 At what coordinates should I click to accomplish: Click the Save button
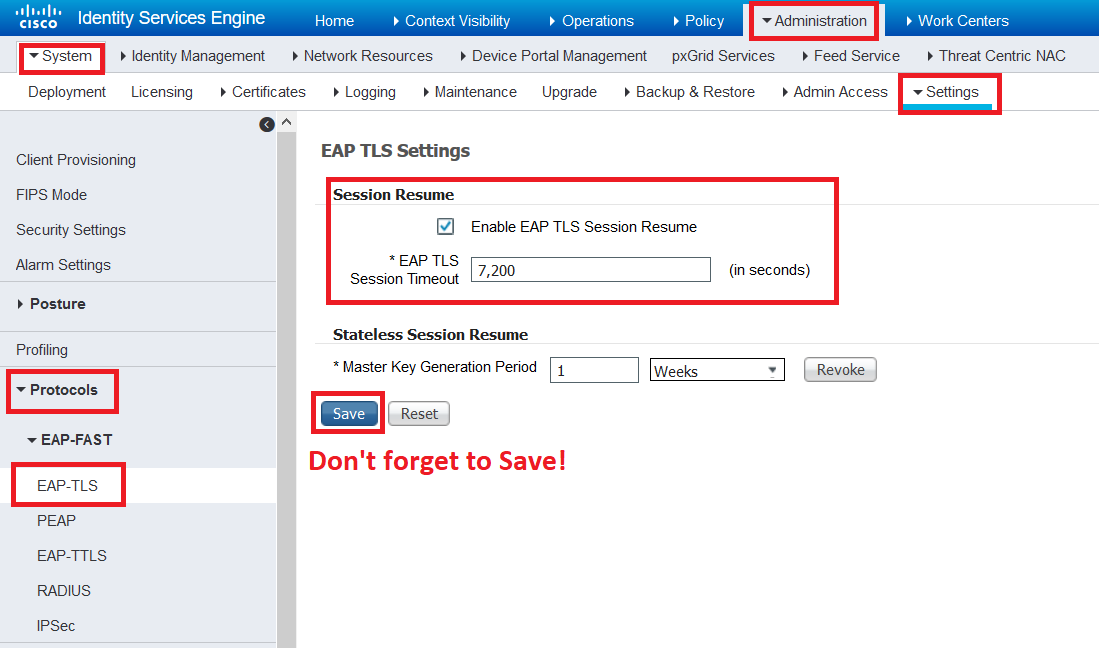[347, 413]
